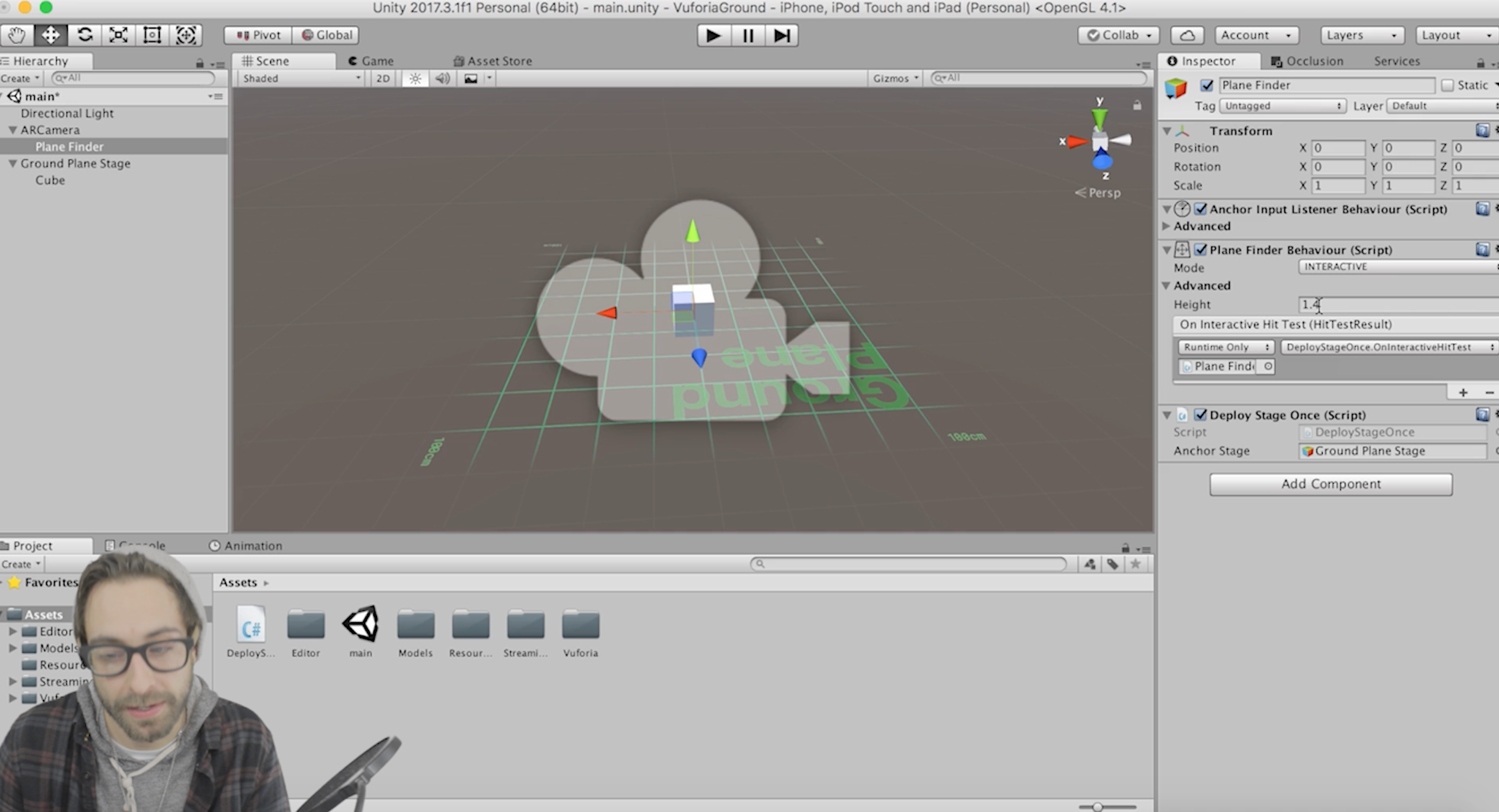
Task: Switch to the Occlusion tab
Action: [1307, 61]
